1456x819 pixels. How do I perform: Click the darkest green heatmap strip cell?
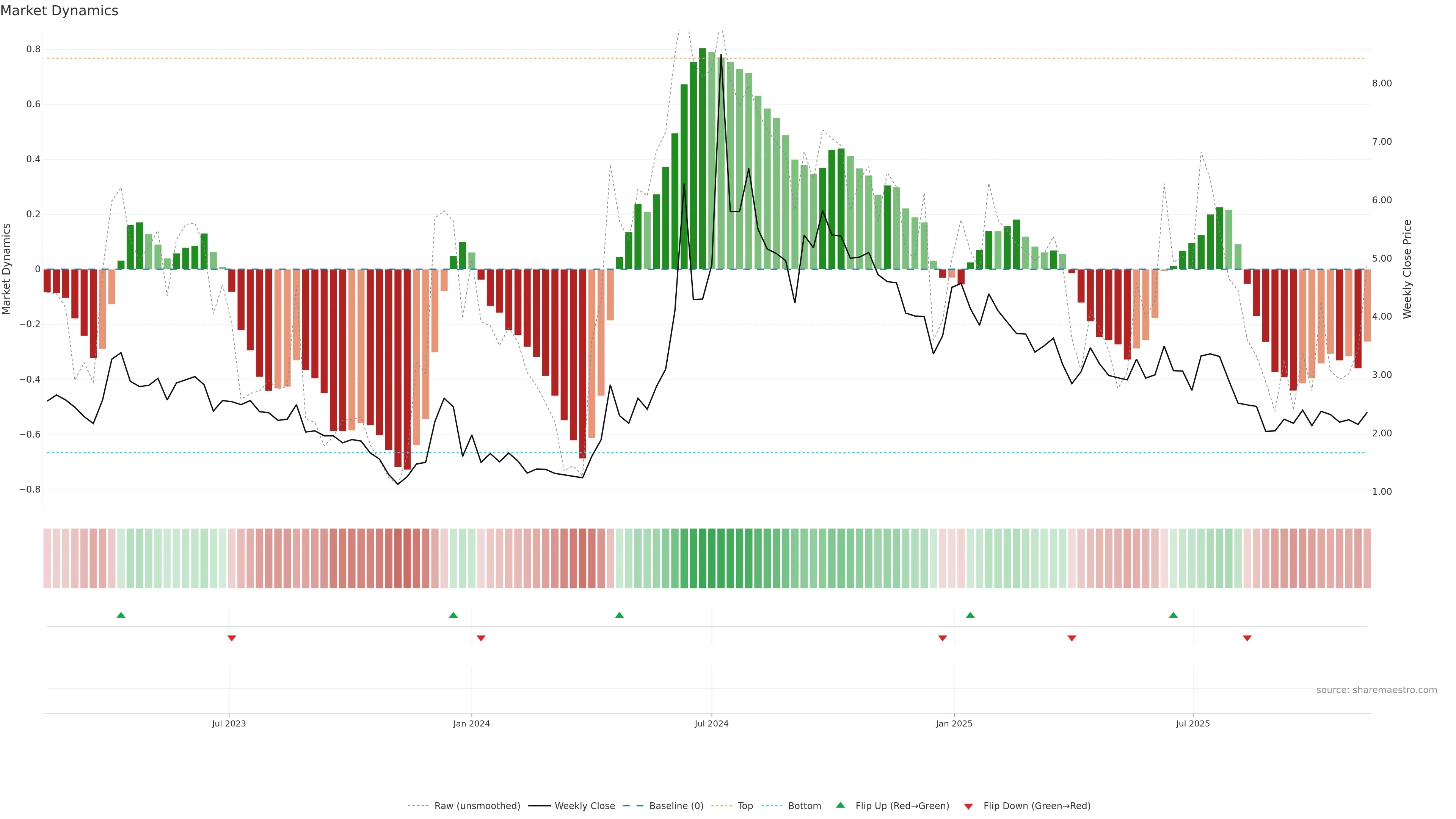(703, 559)
